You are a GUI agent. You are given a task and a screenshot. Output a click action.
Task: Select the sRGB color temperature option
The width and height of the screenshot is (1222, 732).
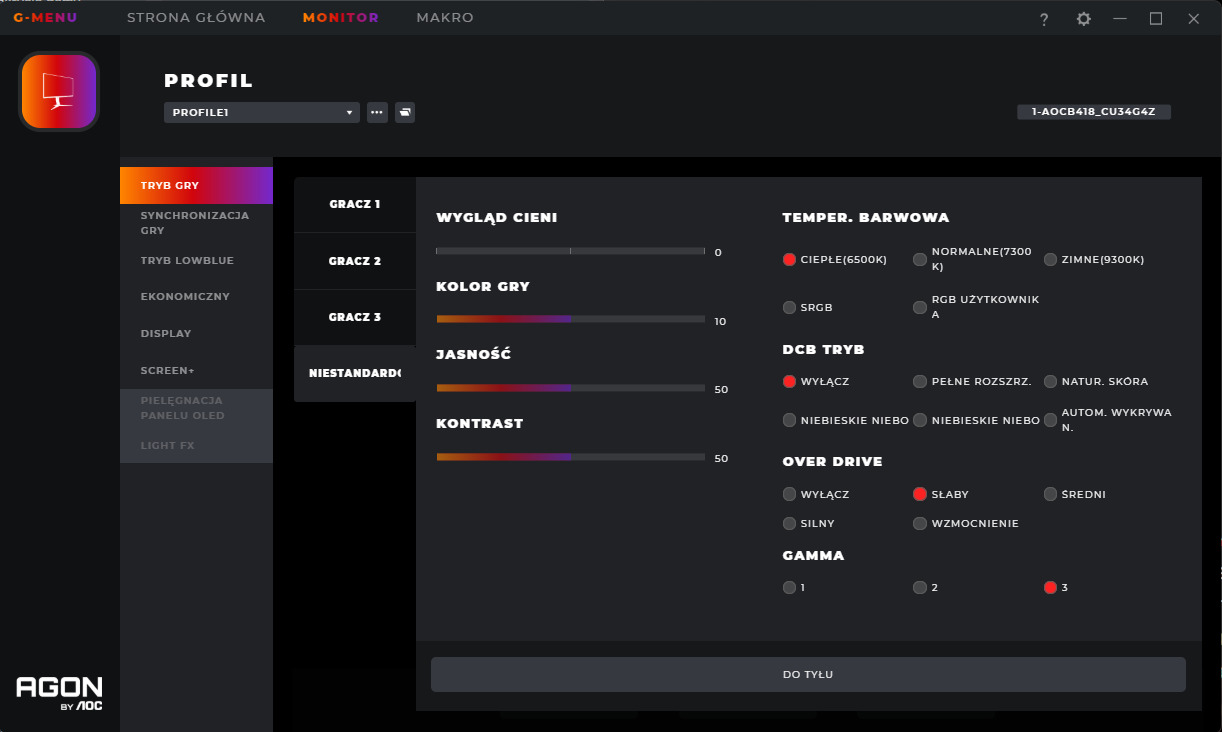pyautogui.click(x=790, y=308)
